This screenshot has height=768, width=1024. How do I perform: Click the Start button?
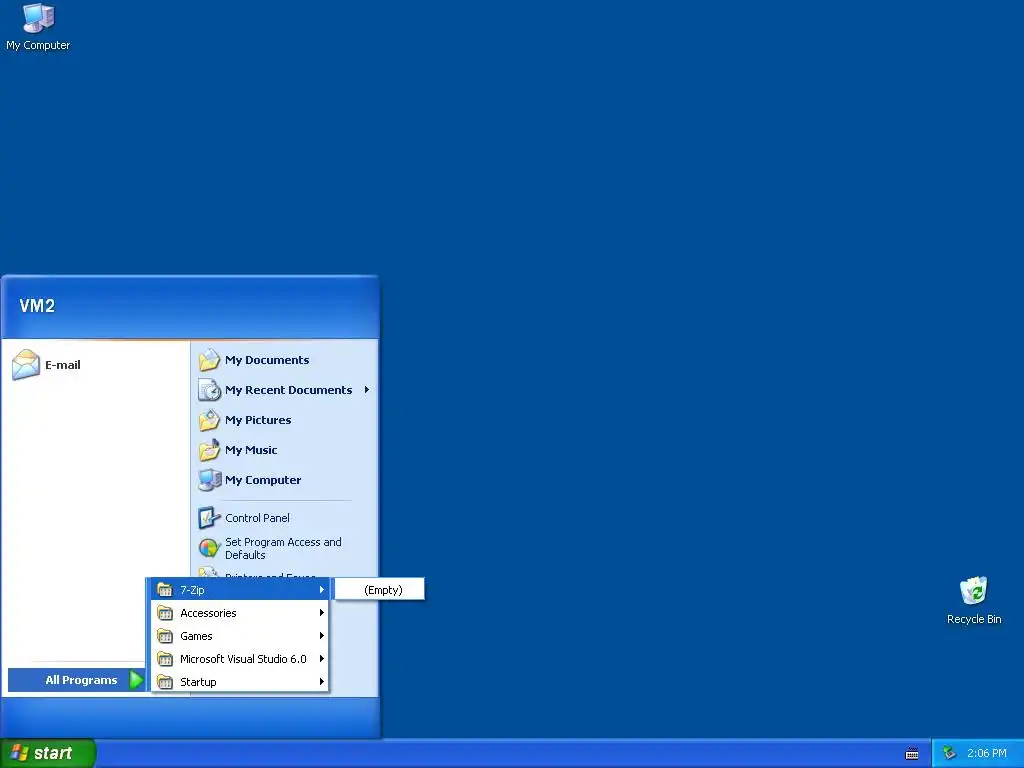coord(48,753)
